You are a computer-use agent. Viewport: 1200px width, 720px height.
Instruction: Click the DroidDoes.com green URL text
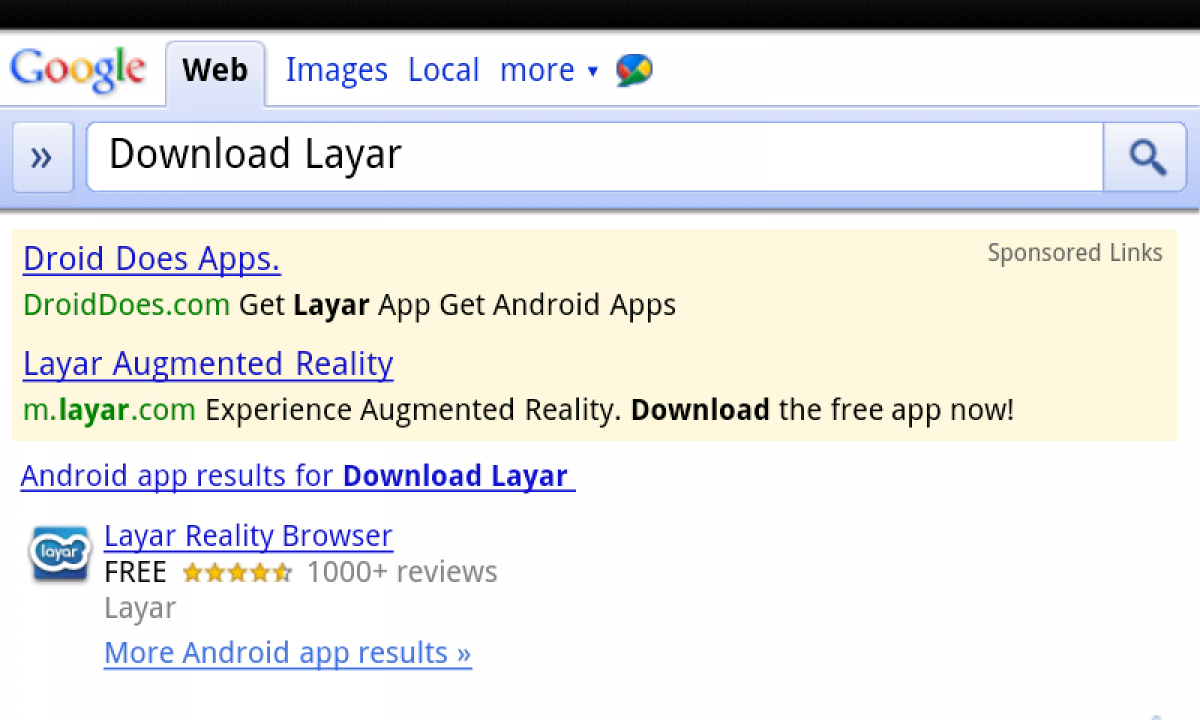126,305
